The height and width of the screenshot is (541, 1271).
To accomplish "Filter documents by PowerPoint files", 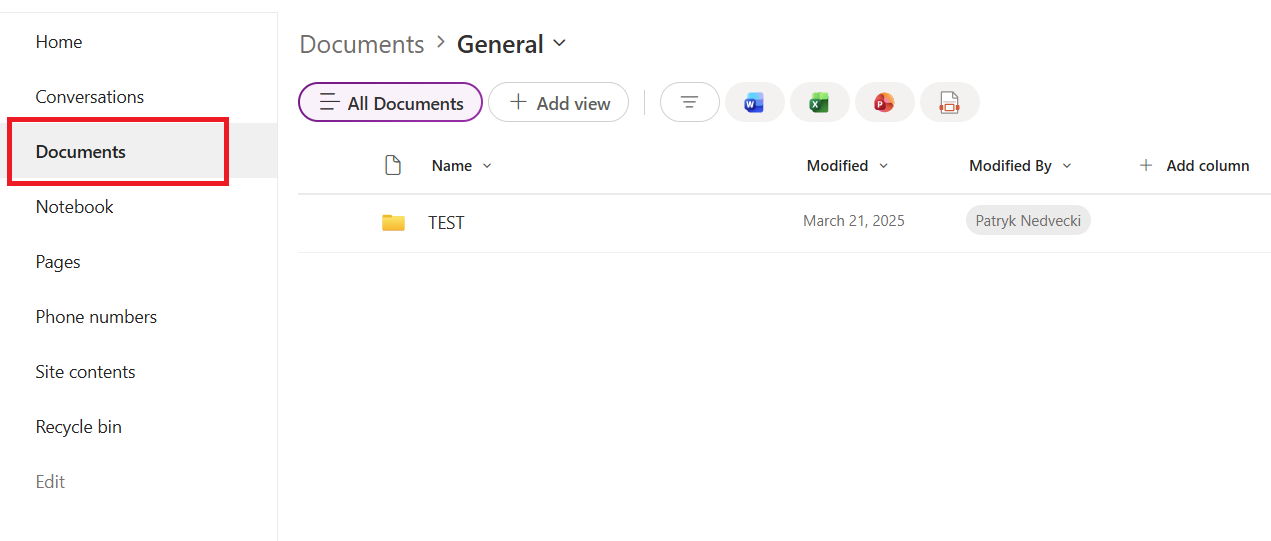I will click(884, 102).
